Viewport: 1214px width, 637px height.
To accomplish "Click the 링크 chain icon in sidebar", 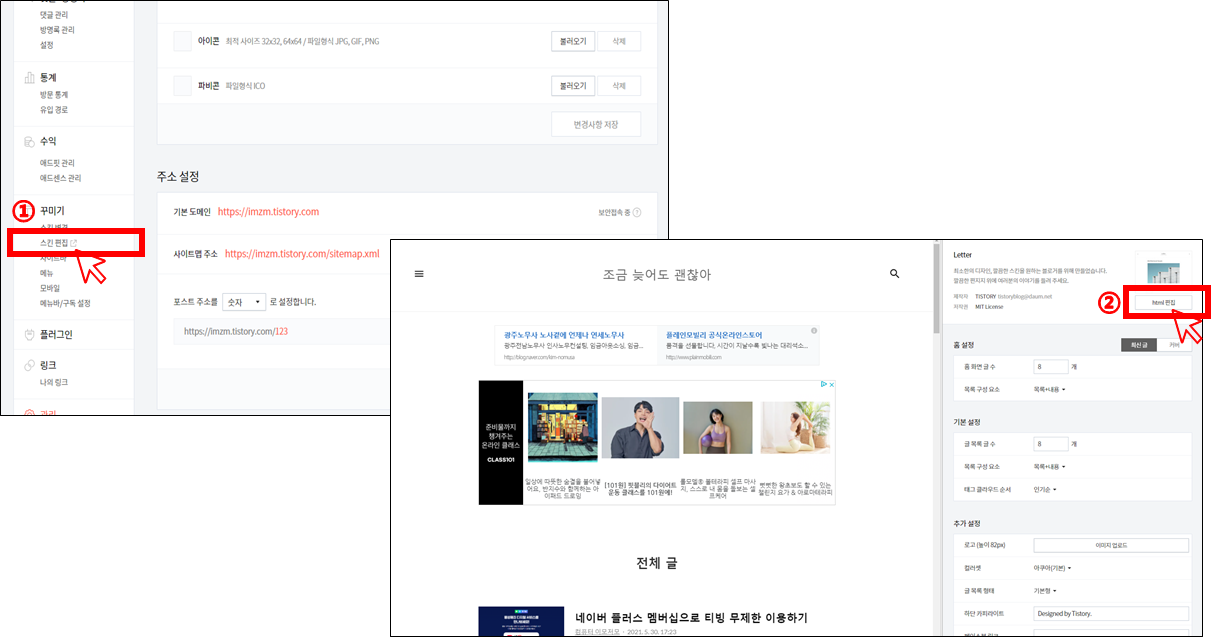I will pos(29,365).
